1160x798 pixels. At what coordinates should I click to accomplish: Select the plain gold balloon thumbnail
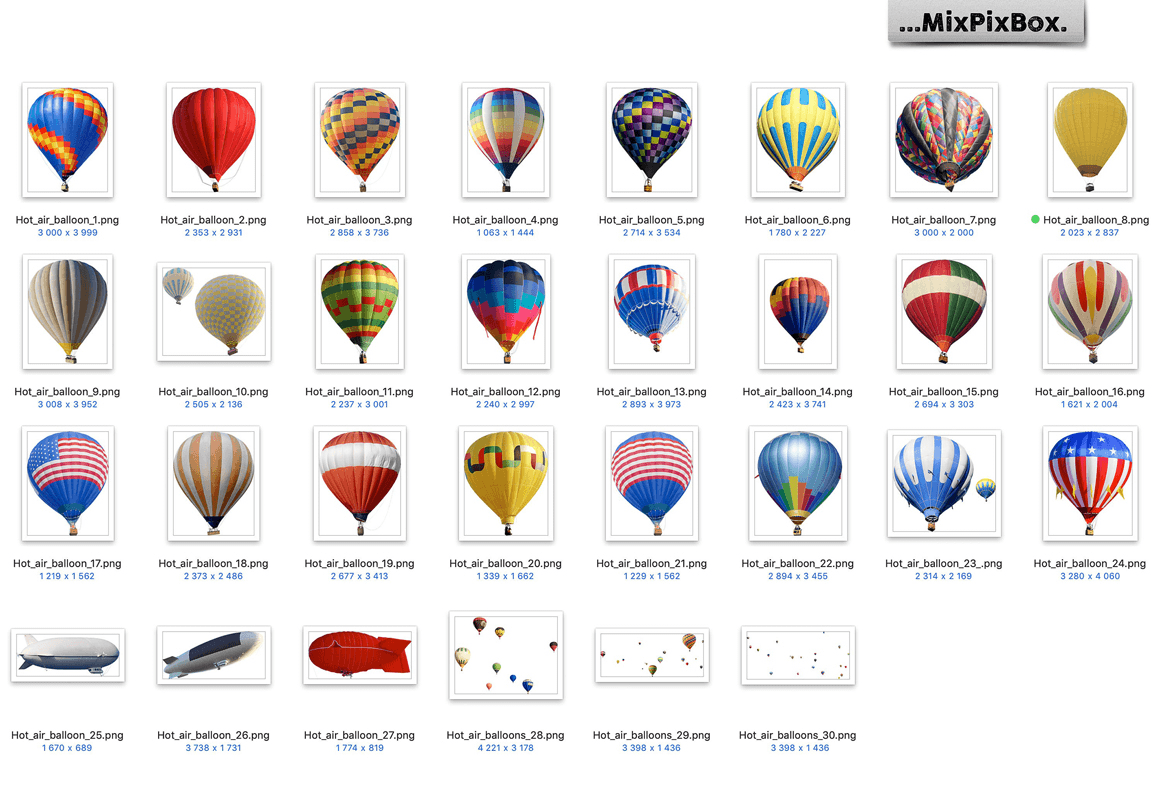point(1090,140)
